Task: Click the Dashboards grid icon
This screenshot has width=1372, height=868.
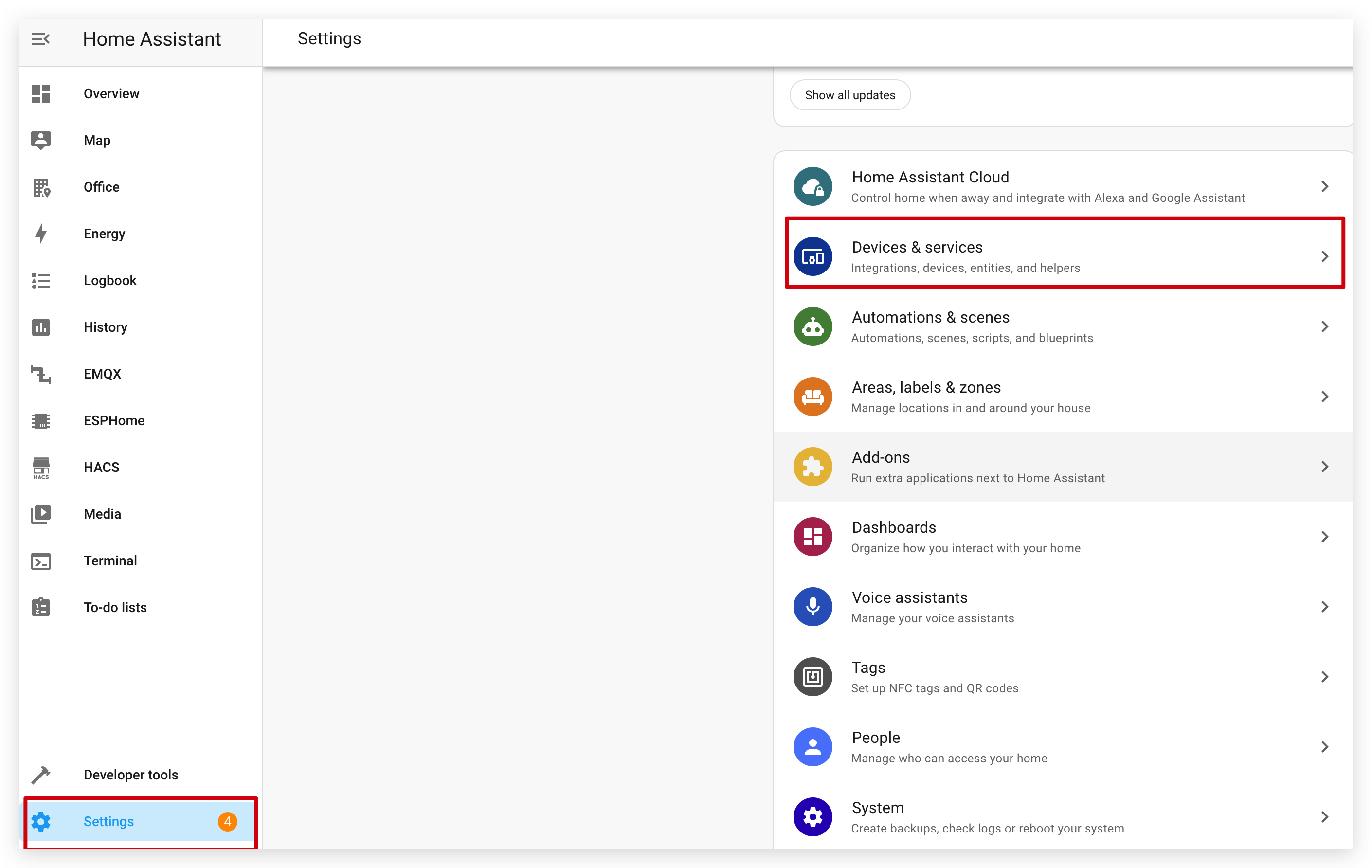Action: click(x=812, y=537)
